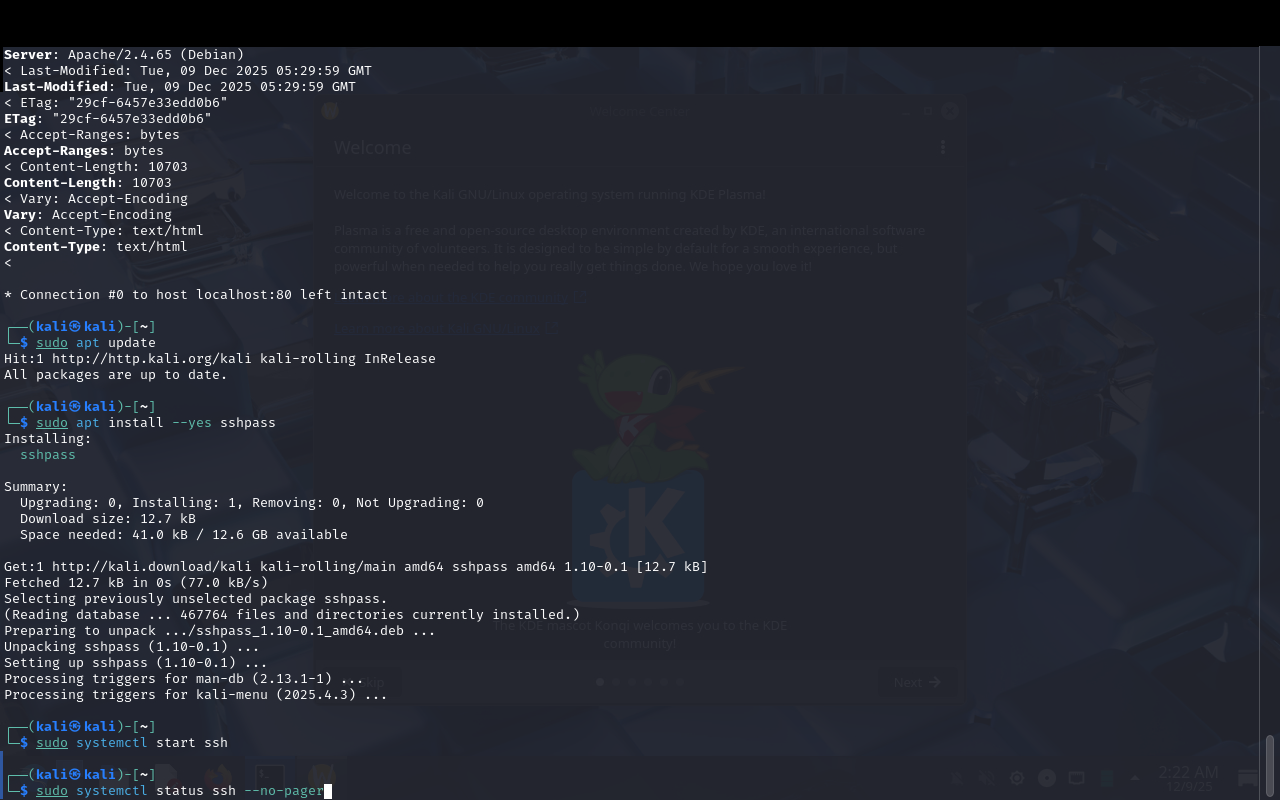Select the second page indicator dot
This screenshot has width=1280, height=800.
(616, 682)
